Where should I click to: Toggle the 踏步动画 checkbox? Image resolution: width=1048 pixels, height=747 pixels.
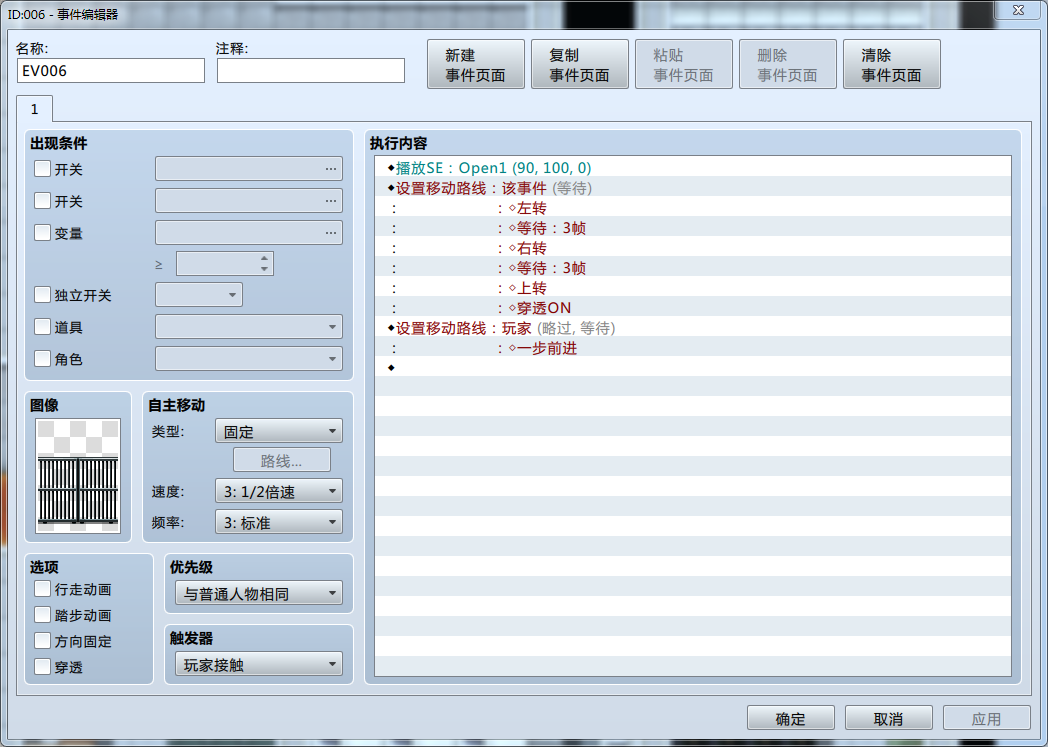(x=42, y=615)
